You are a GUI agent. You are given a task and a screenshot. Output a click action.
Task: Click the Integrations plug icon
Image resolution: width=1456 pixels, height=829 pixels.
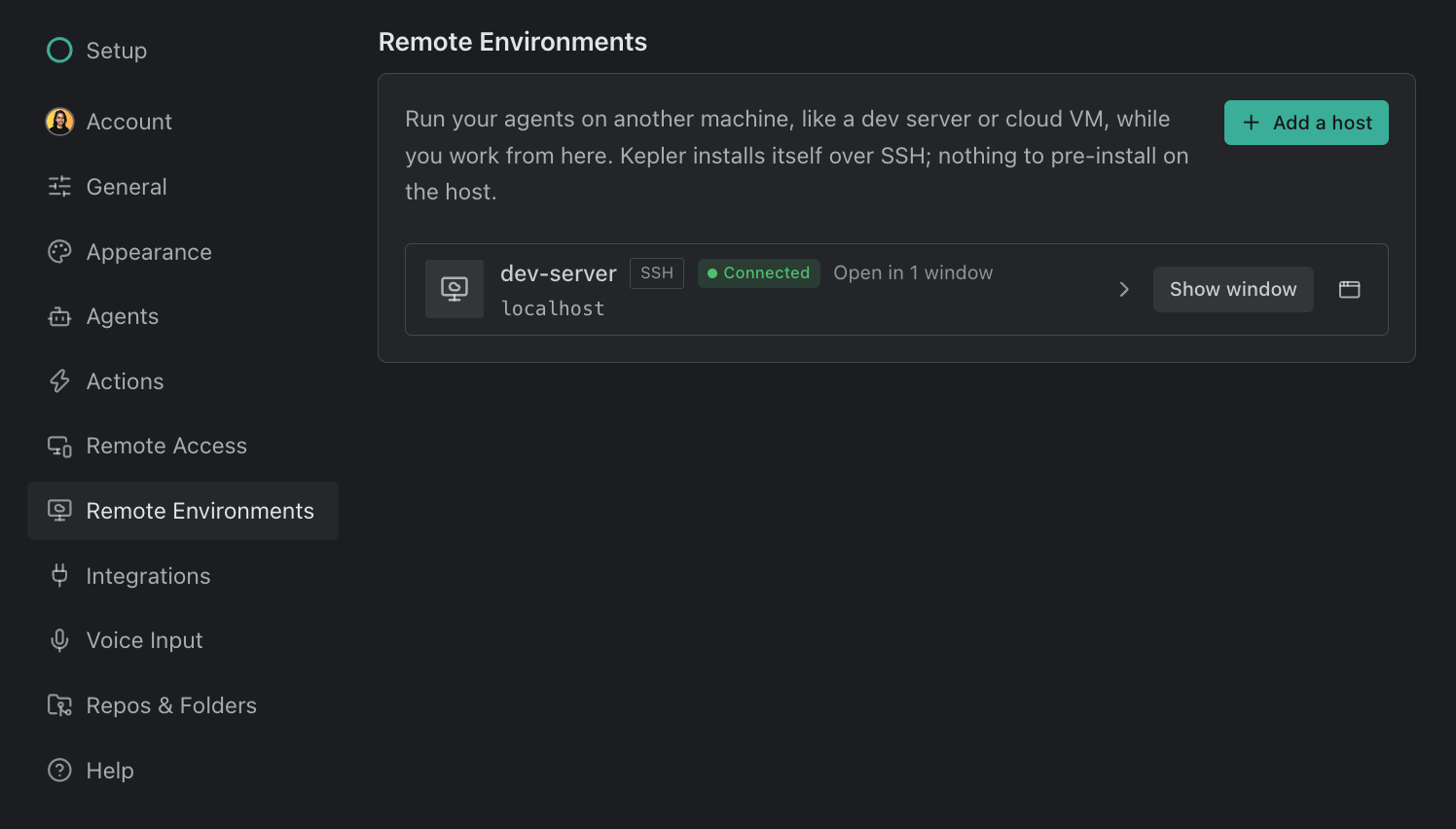pos(59,576)
